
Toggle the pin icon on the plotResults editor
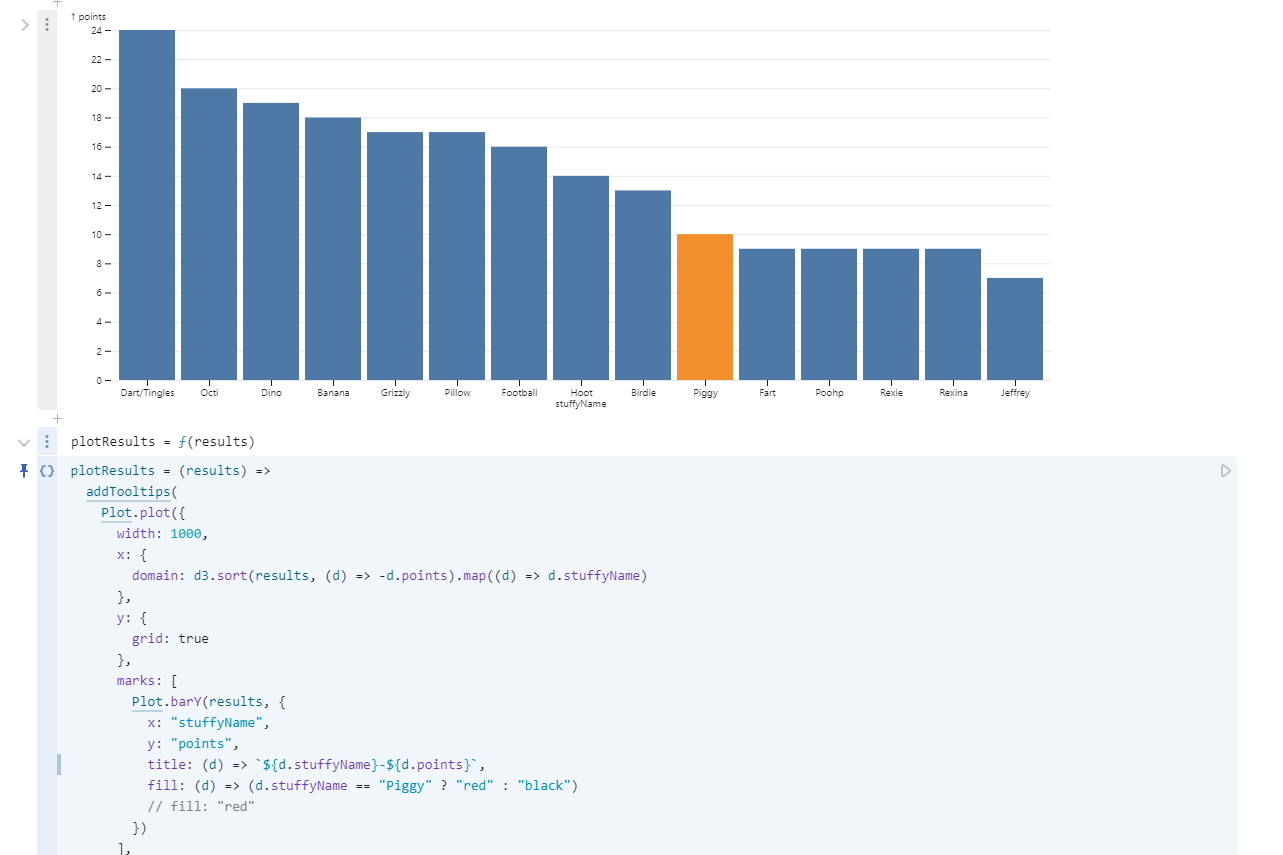point(25,470)
